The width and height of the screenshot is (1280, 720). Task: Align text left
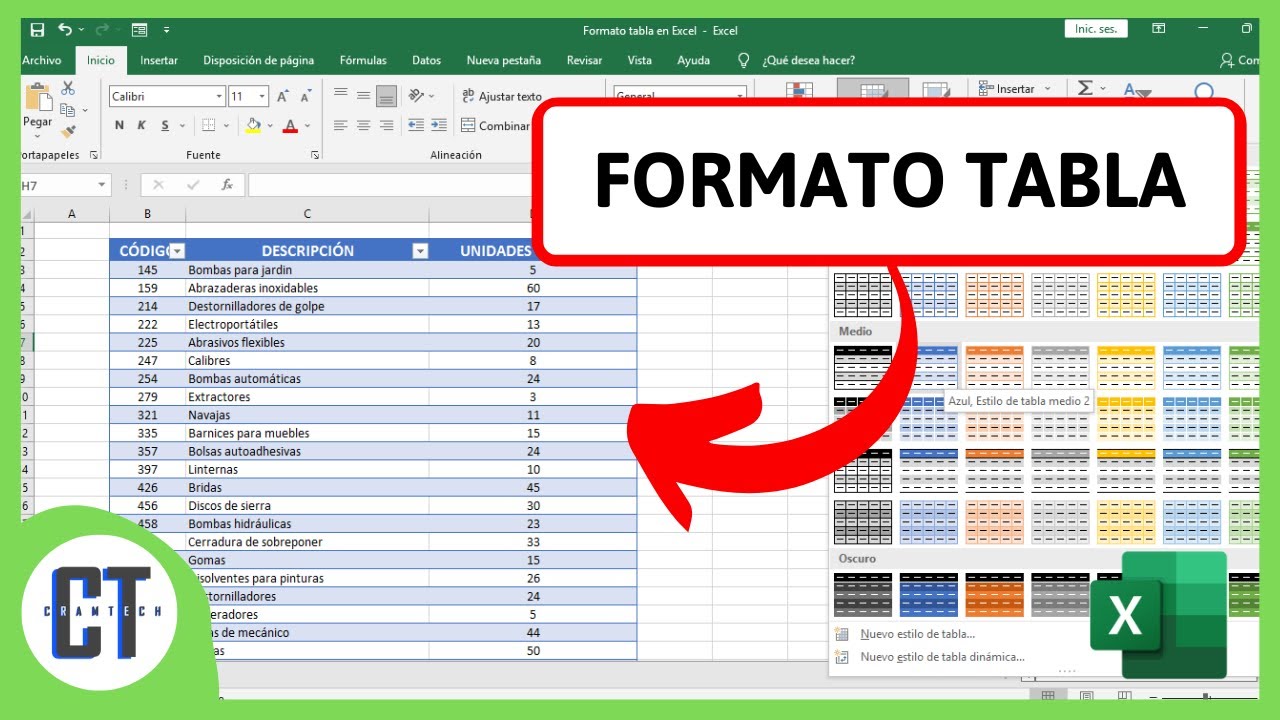coord(340,126)
